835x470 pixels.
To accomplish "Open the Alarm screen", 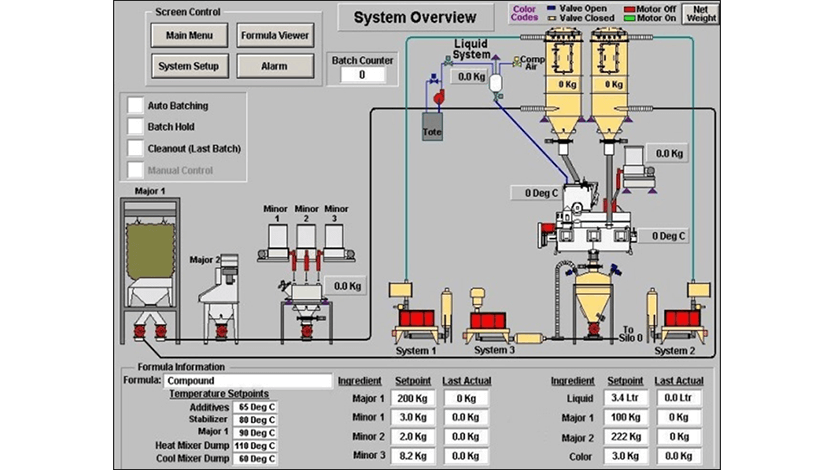I will 275,66.
